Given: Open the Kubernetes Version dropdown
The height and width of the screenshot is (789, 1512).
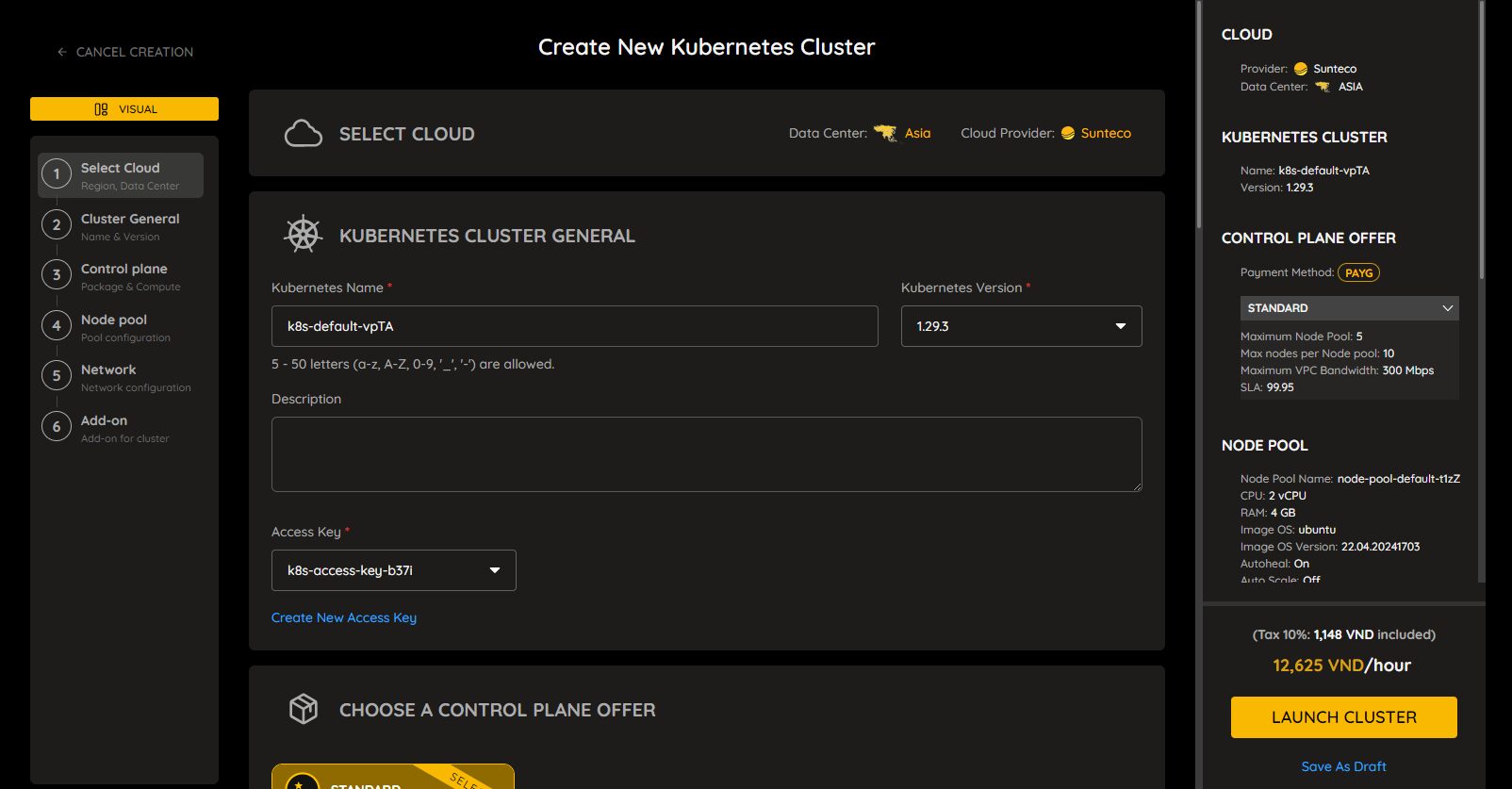Looking at the screenshot, I should [x=1021, y=326].
